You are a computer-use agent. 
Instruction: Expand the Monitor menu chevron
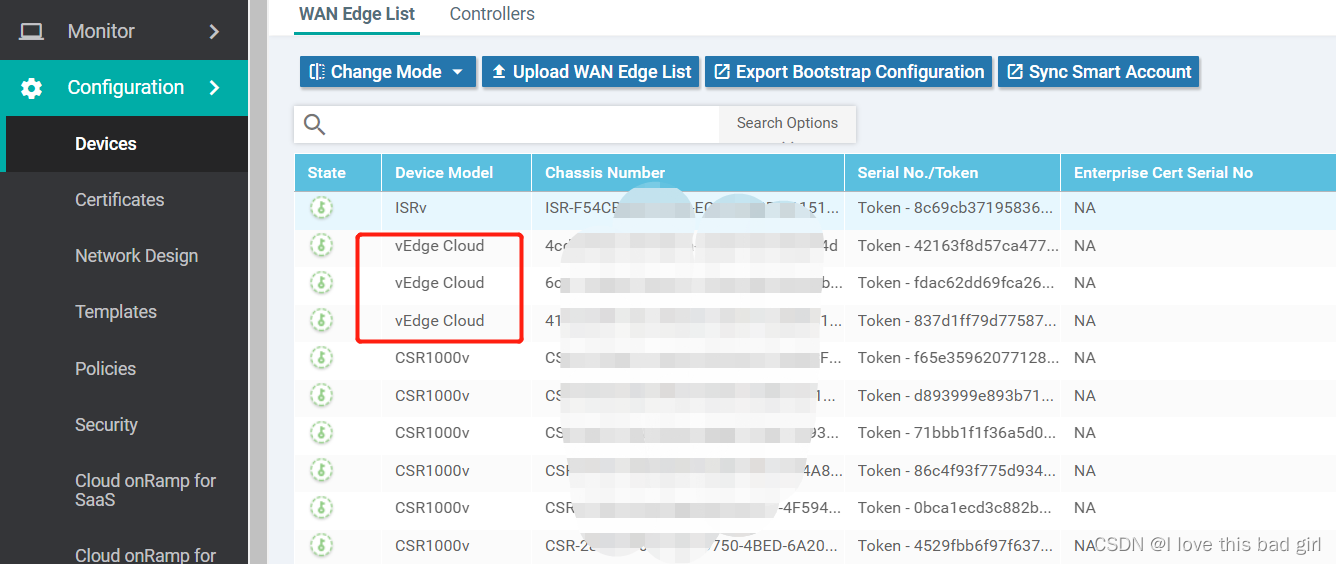coord(214,32)
